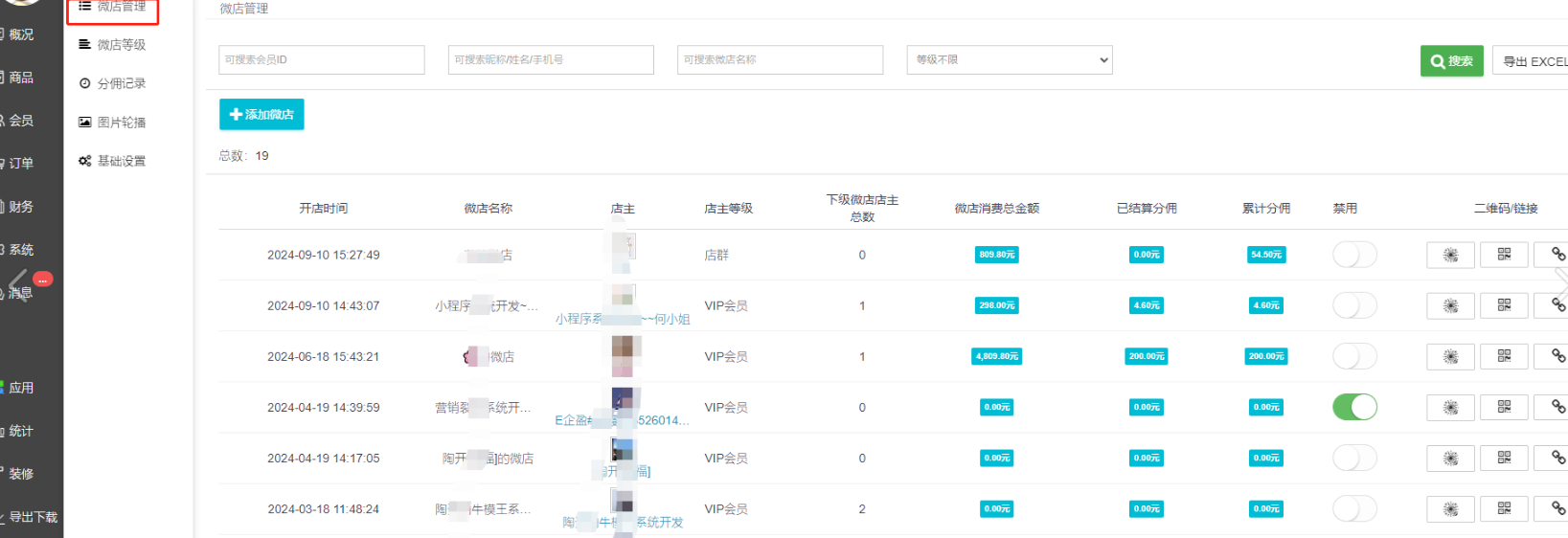Copy link icon for the 2024-06-18 shop row
1568x538 pixels.
pyautogui.click(x=1557, y=356)
